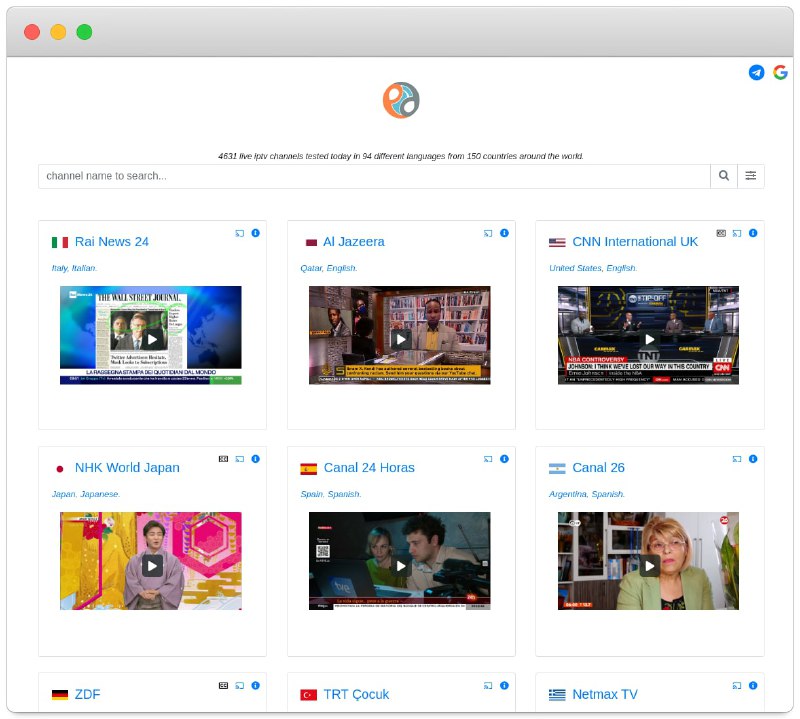
Task: Click the 'Argentina, Spanish.' label
Action: [x=587, y=494]
